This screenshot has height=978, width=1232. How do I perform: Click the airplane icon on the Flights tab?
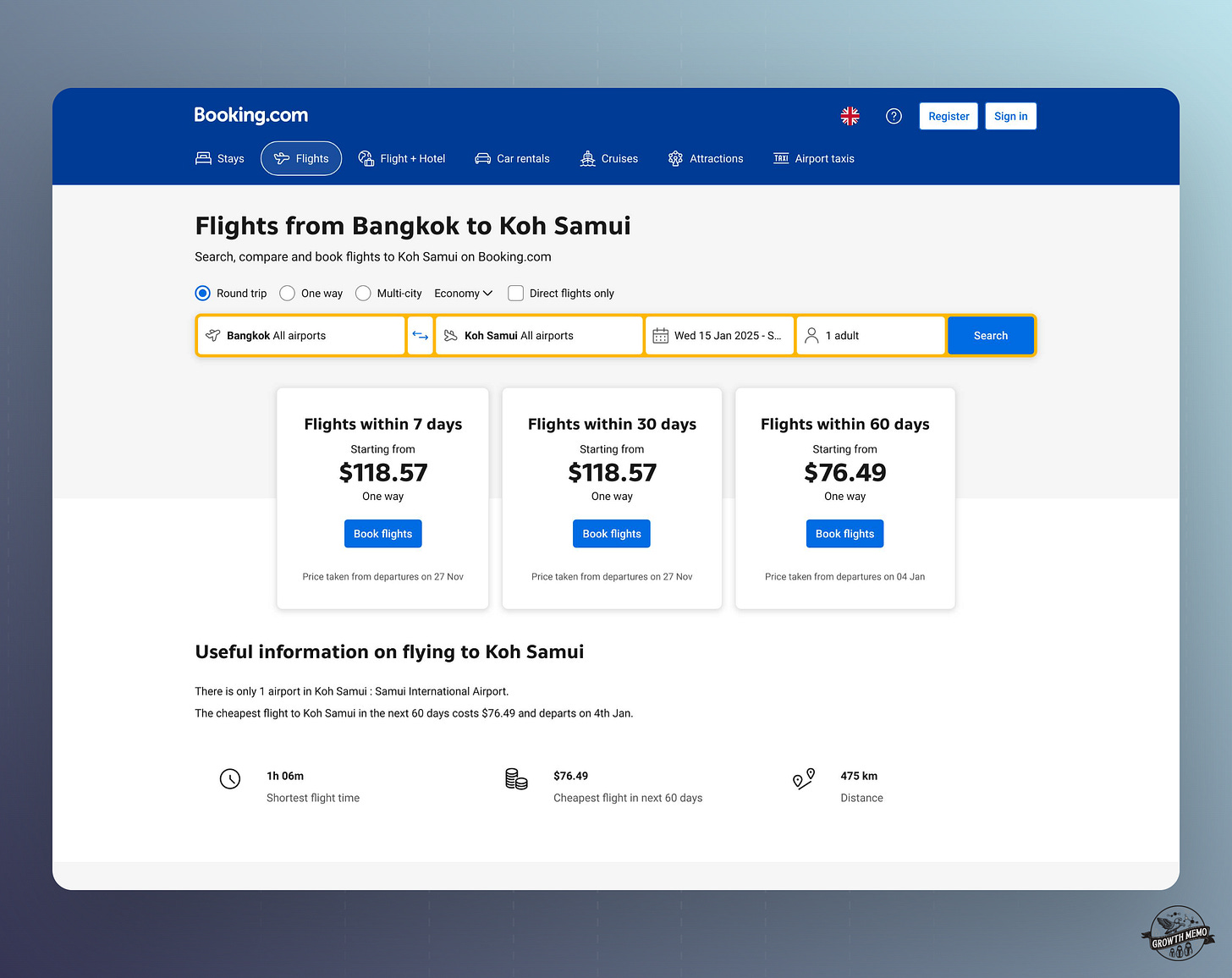click(282, 158)
